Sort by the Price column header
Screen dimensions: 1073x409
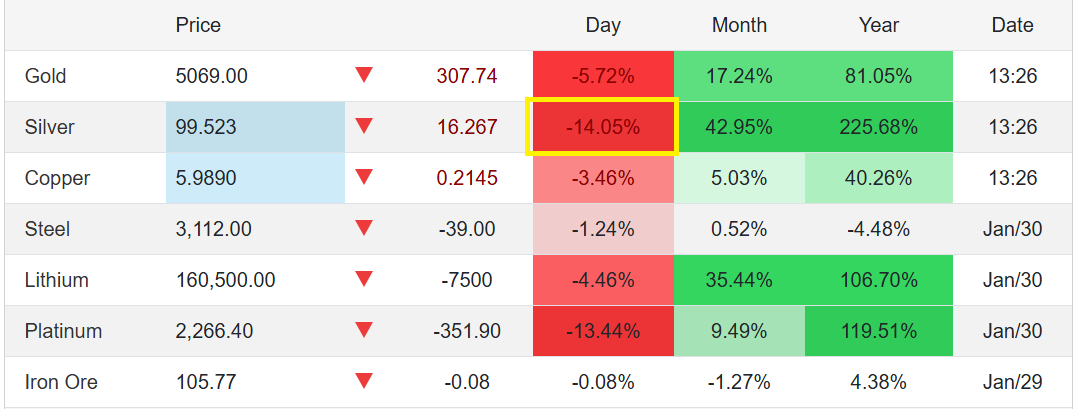point(198,25)
